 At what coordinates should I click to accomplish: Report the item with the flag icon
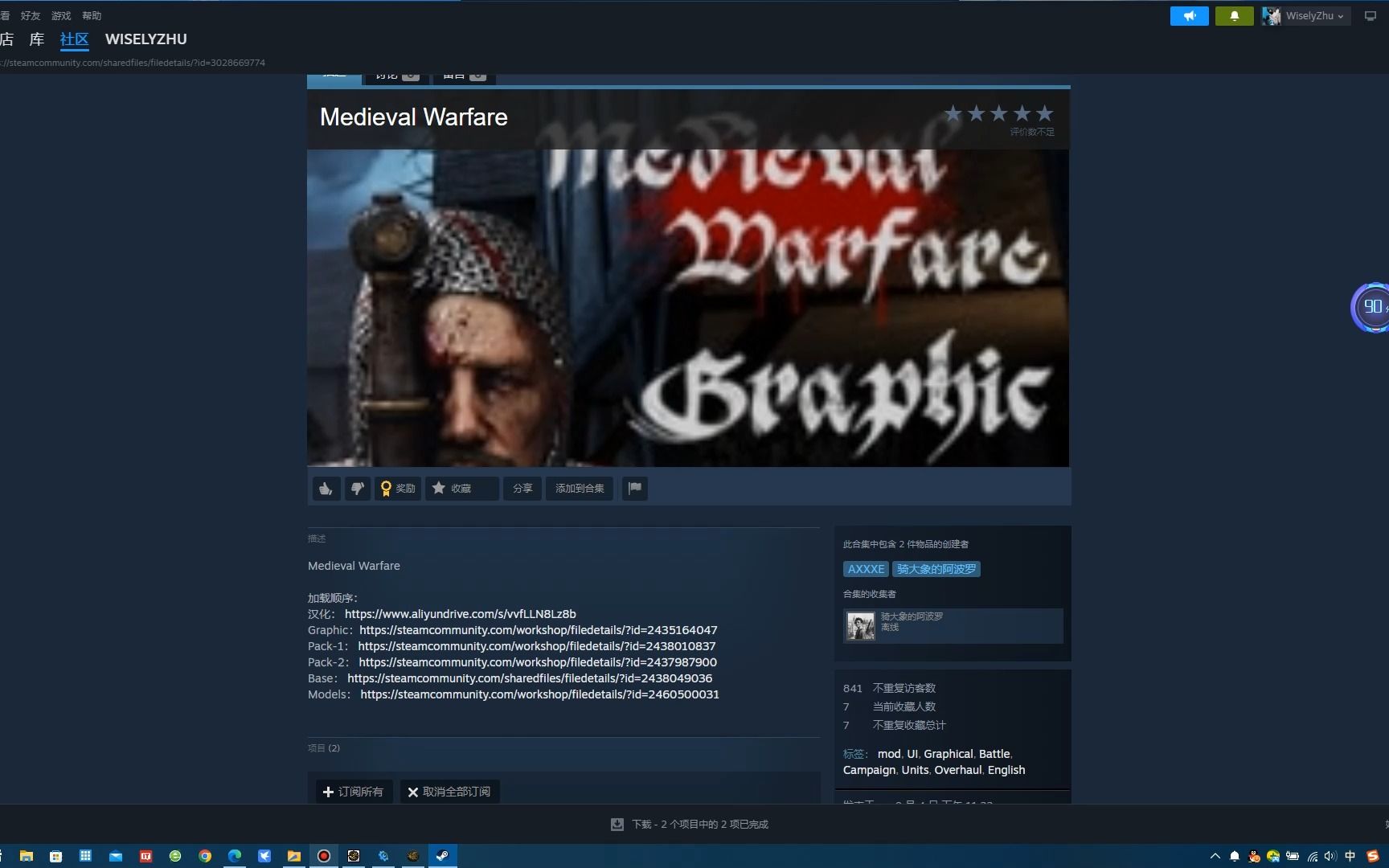[x=635, y=489]
